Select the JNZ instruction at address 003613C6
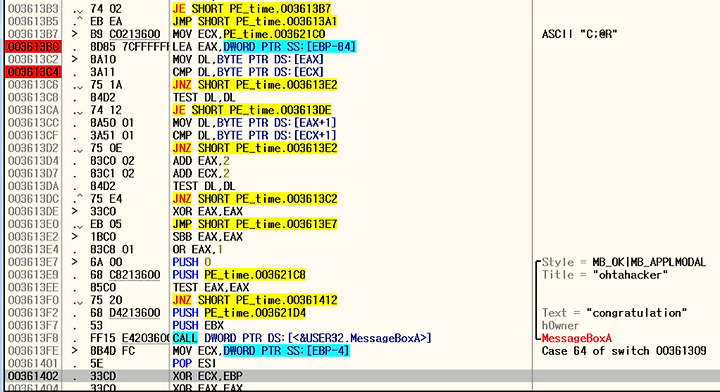Viewport: 720px width, 392px height. pos(255,85)
